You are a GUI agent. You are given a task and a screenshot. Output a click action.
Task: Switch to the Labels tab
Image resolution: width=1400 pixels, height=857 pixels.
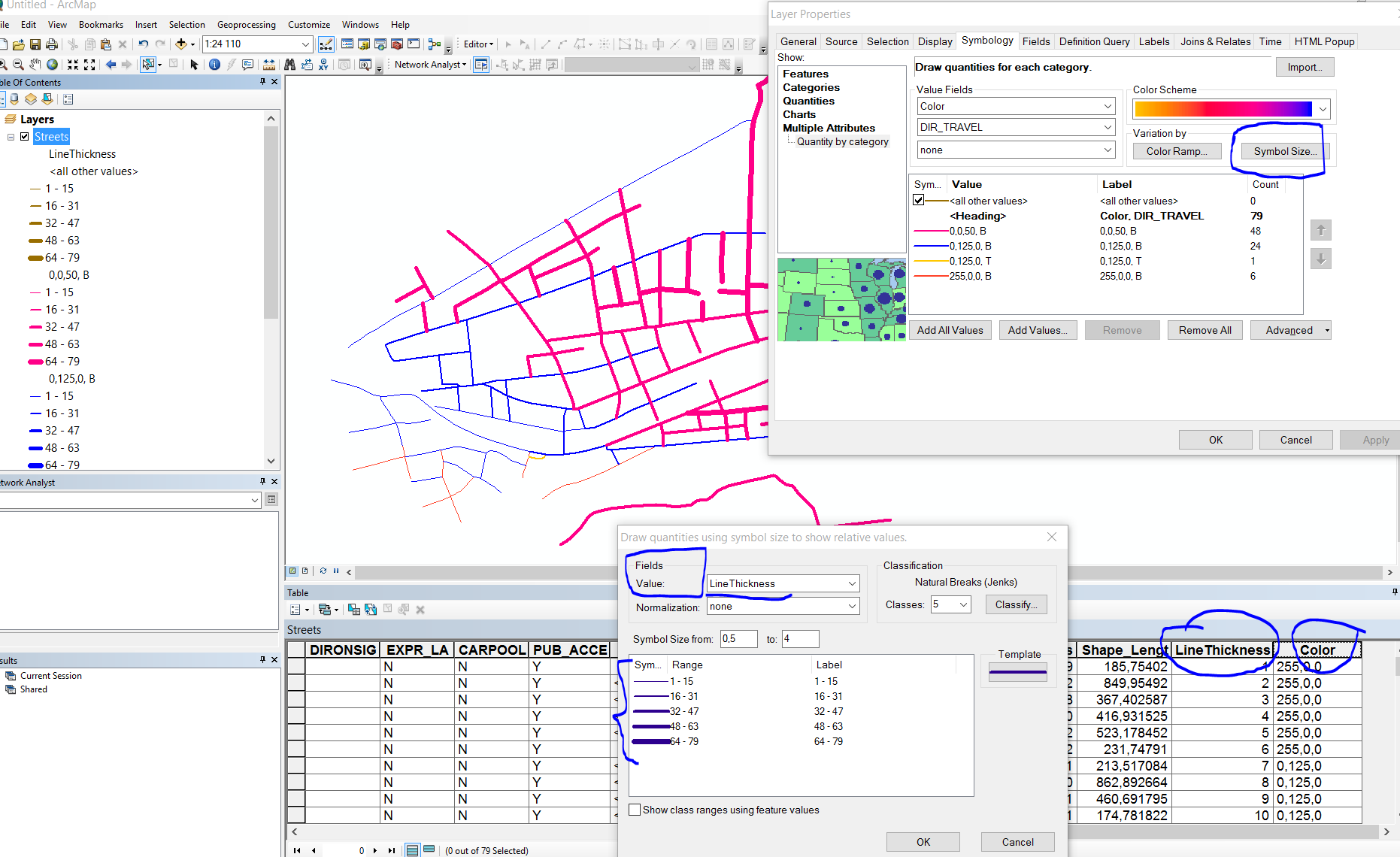point(1153,41)
